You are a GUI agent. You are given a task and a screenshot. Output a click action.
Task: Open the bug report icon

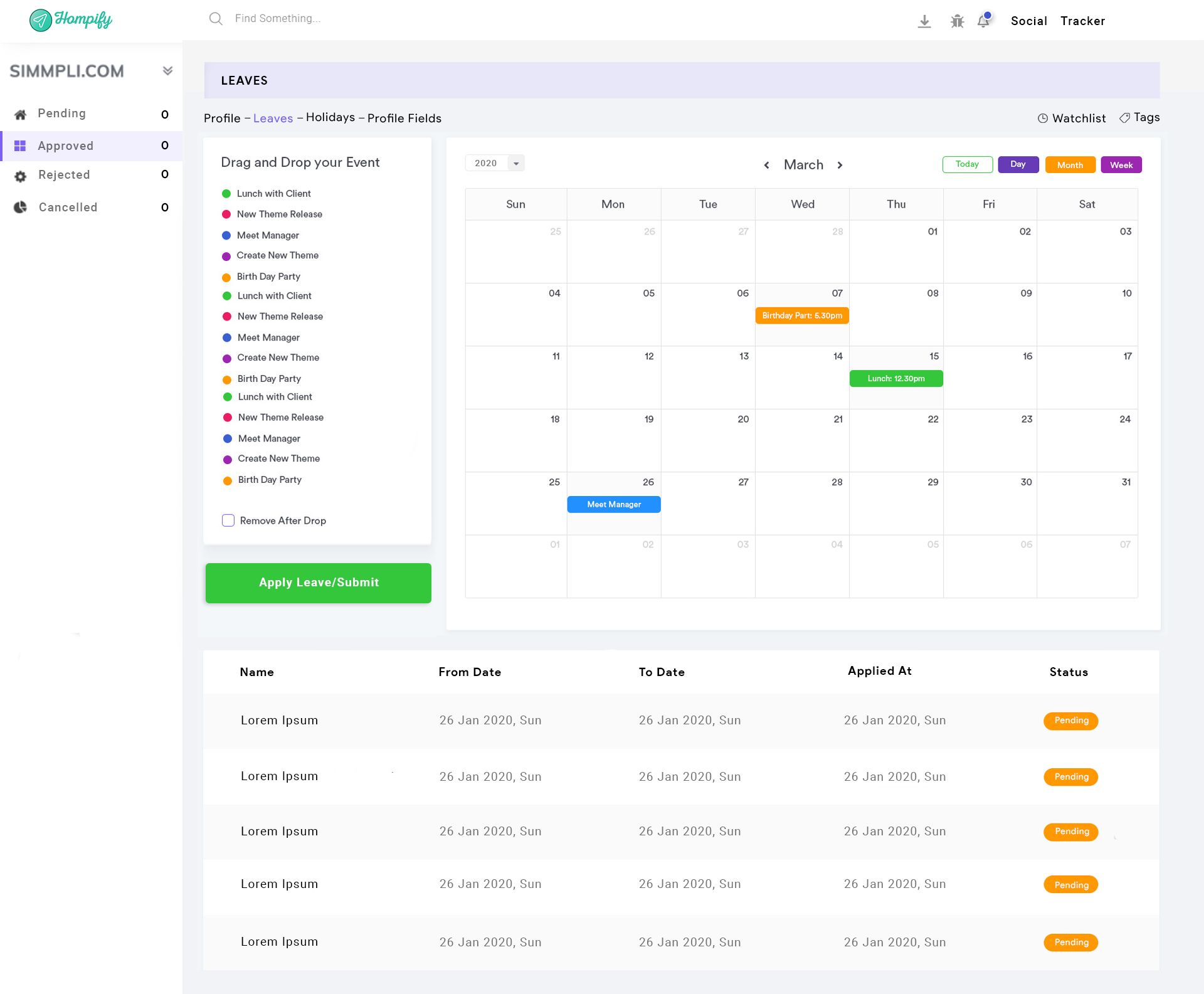pyautogui.click(x=957, y=21)
